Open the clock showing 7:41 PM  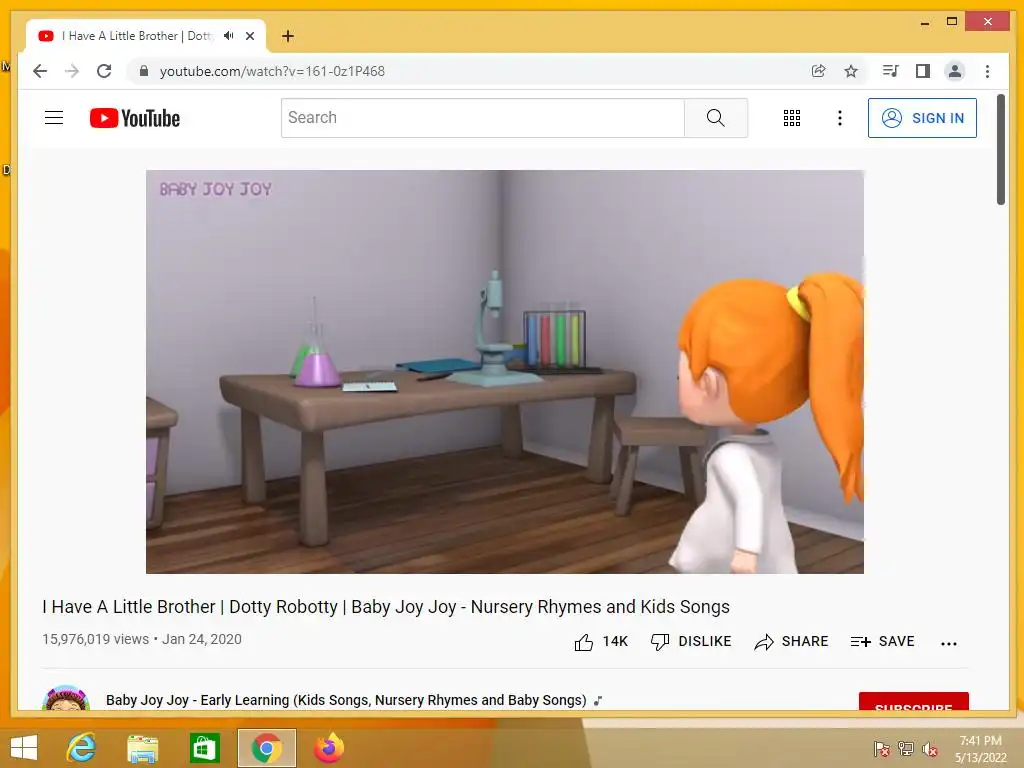click(x=980, y=748)
